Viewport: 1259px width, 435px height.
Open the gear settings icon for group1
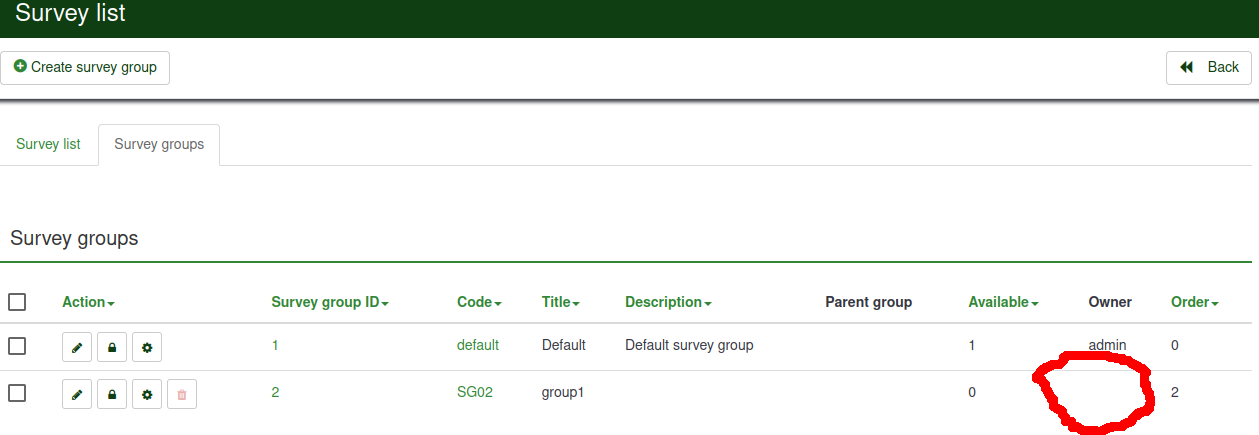tap(147, 394)
